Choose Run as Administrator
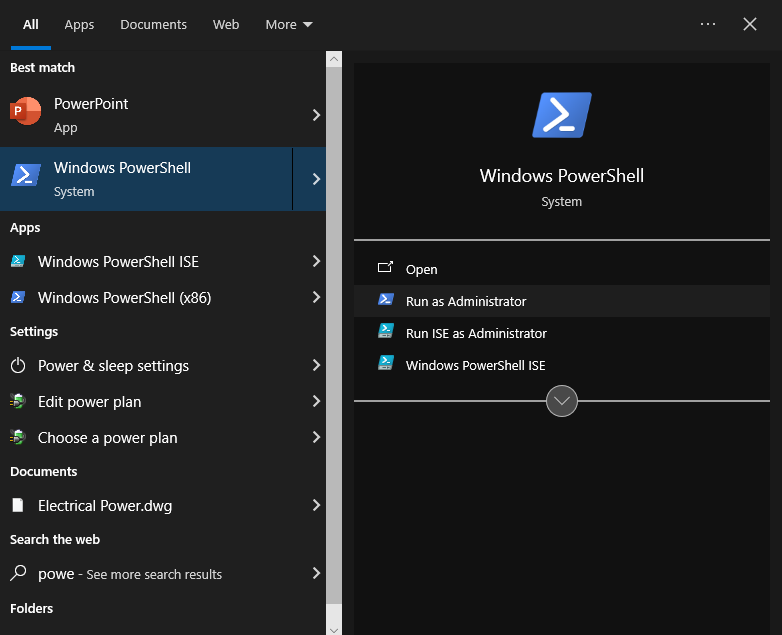 pyautogui.click(x=562, y=301)
